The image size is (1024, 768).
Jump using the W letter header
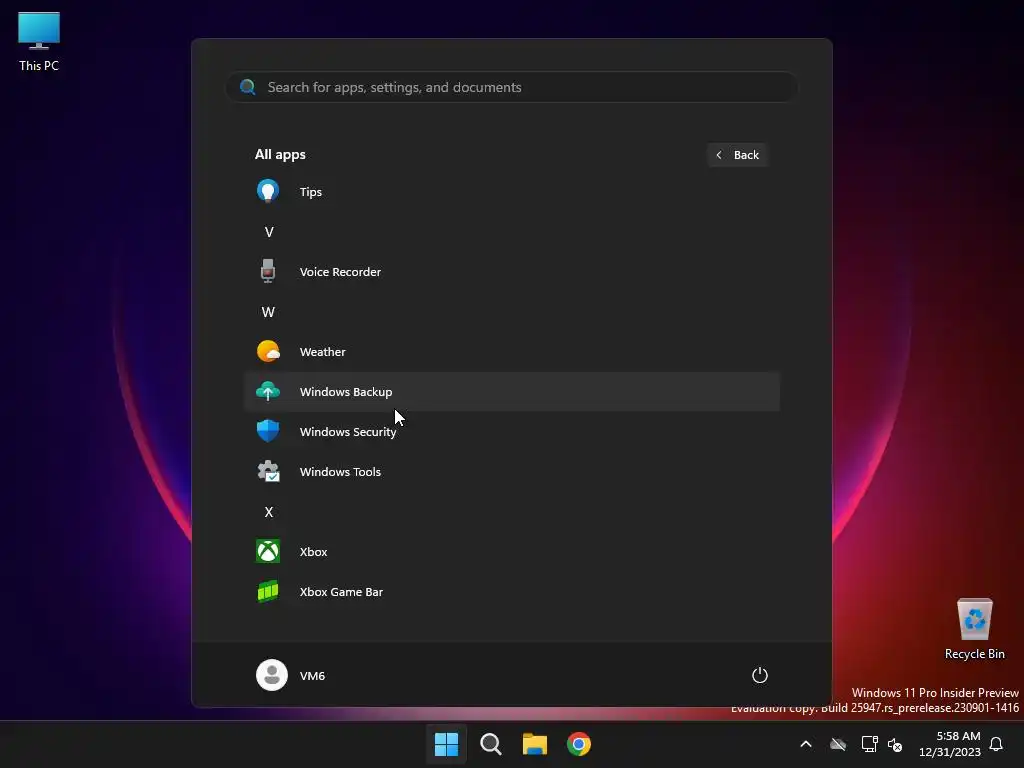click(x=268, y=312)
